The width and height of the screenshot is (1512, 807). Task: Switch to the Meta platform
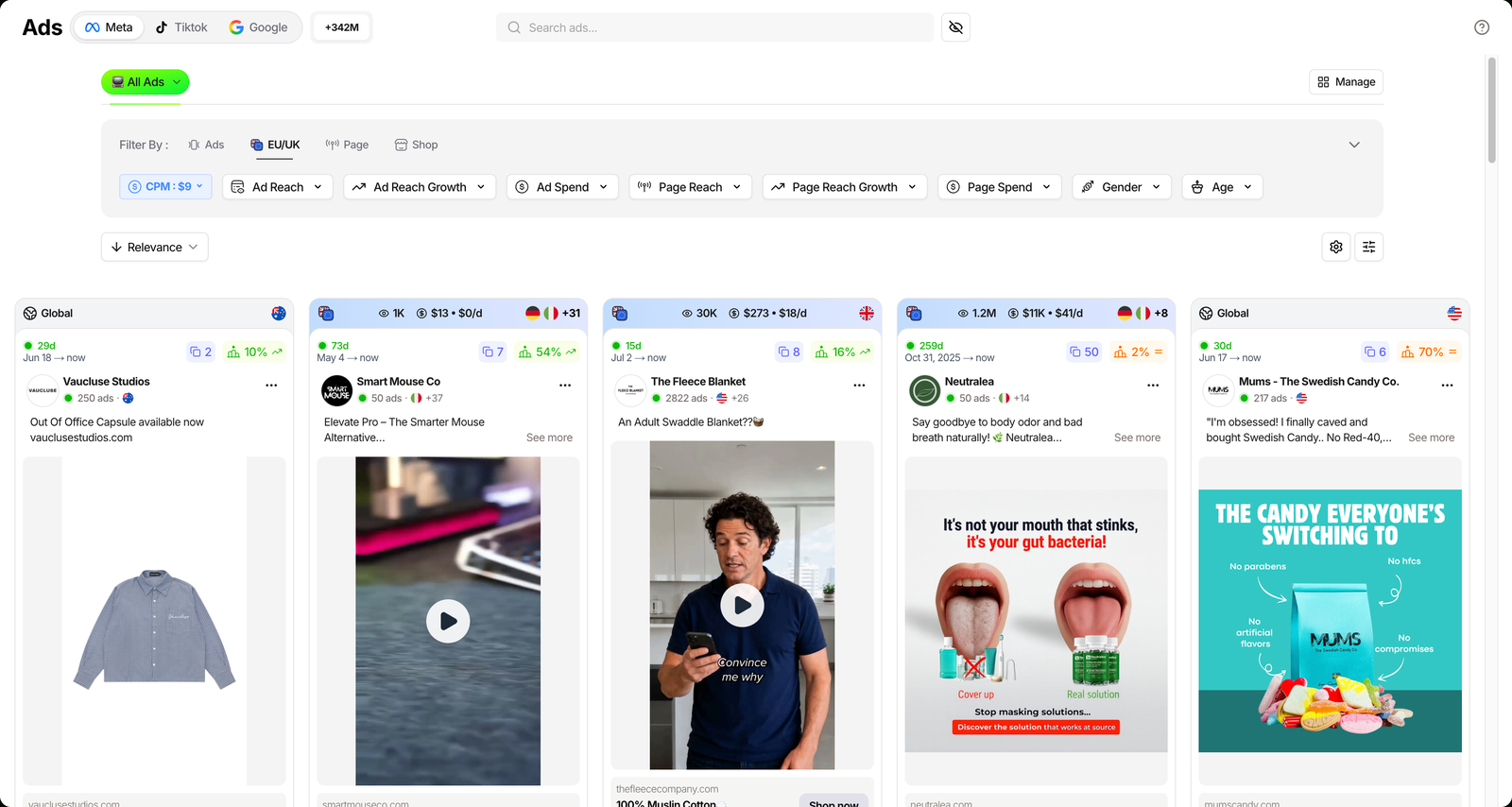click(109, 27)
